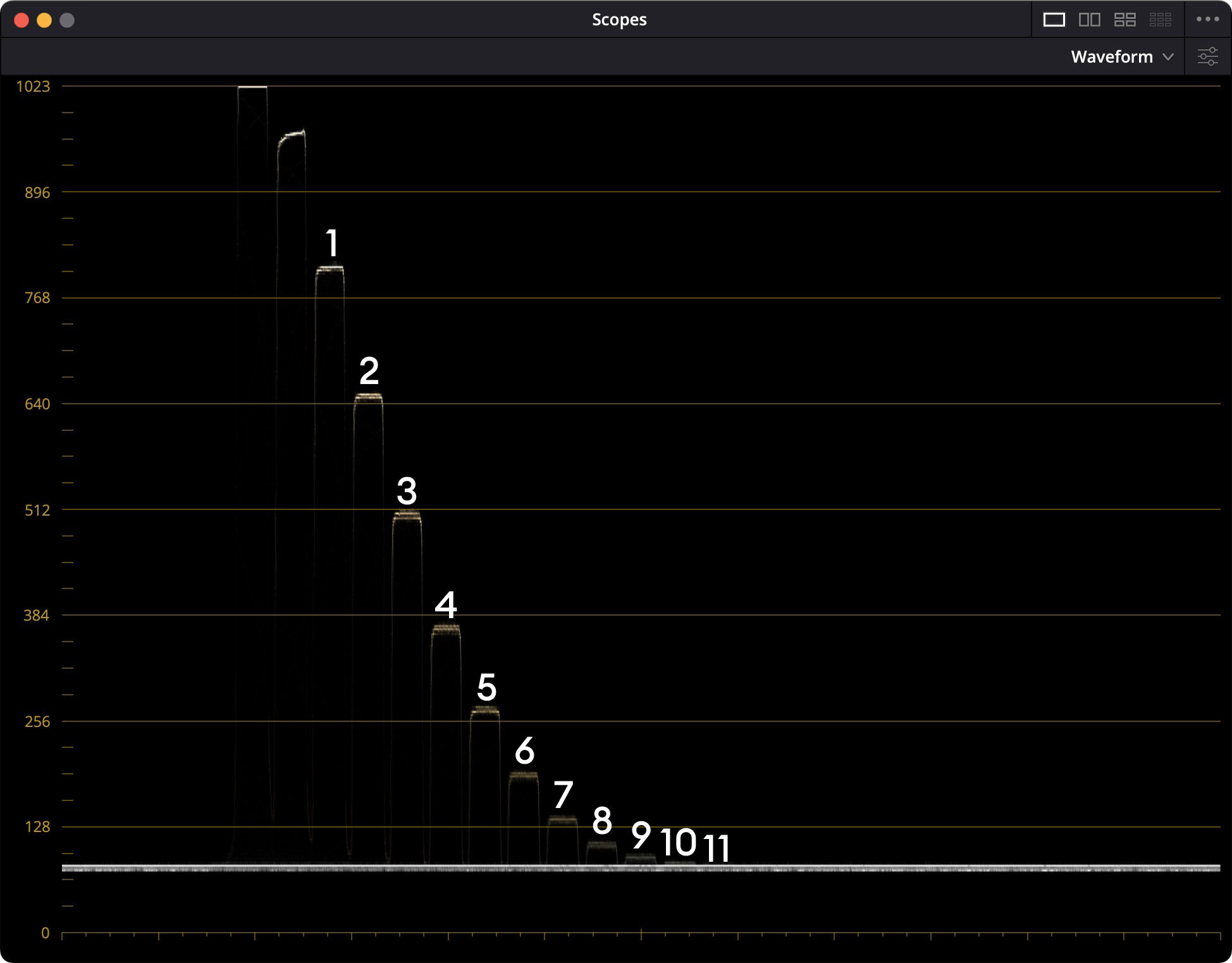Click the waveform step labeled 4
The image size is (1232, 963).
click(446, 628)
